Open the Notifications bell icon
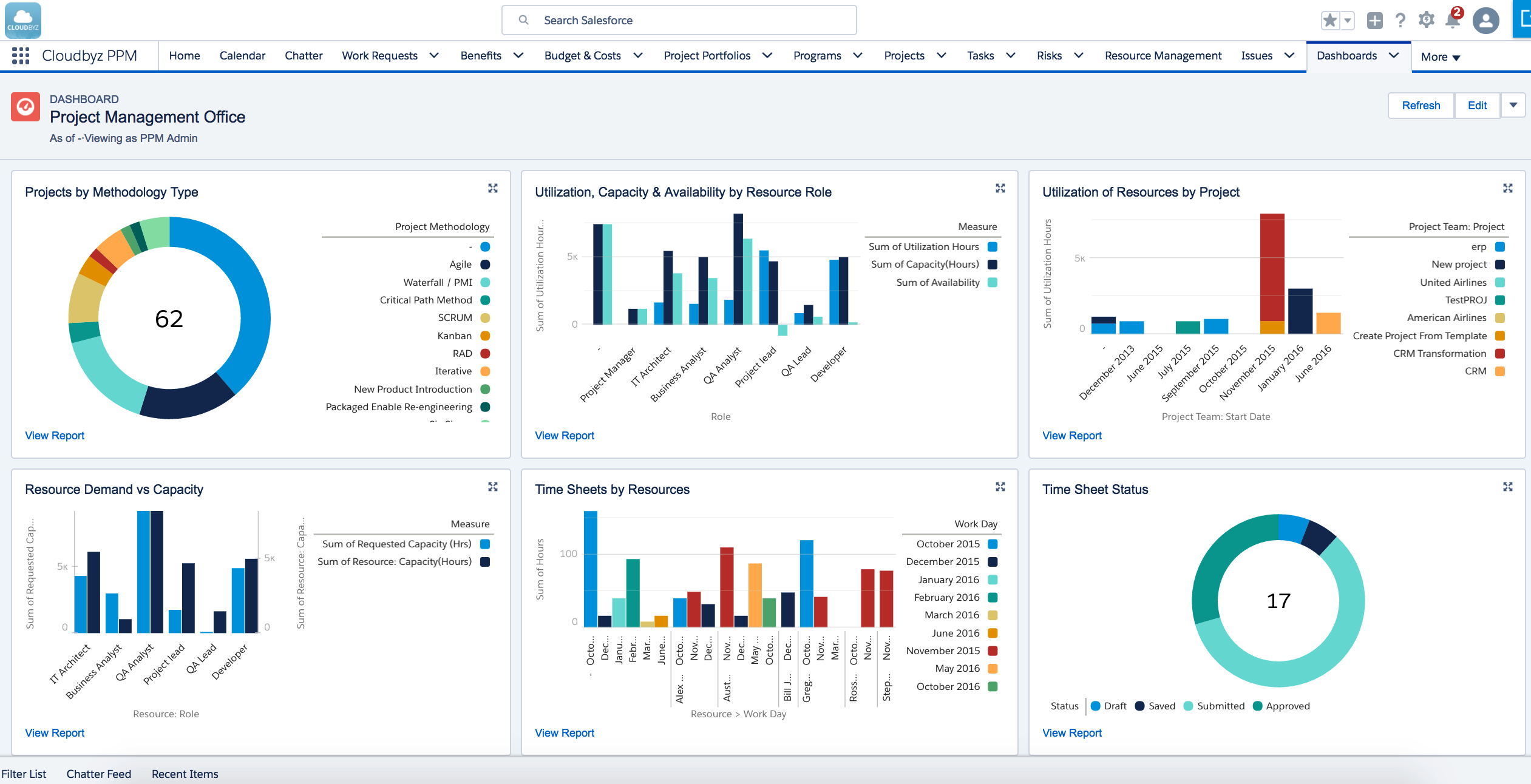 (1453, 20)
